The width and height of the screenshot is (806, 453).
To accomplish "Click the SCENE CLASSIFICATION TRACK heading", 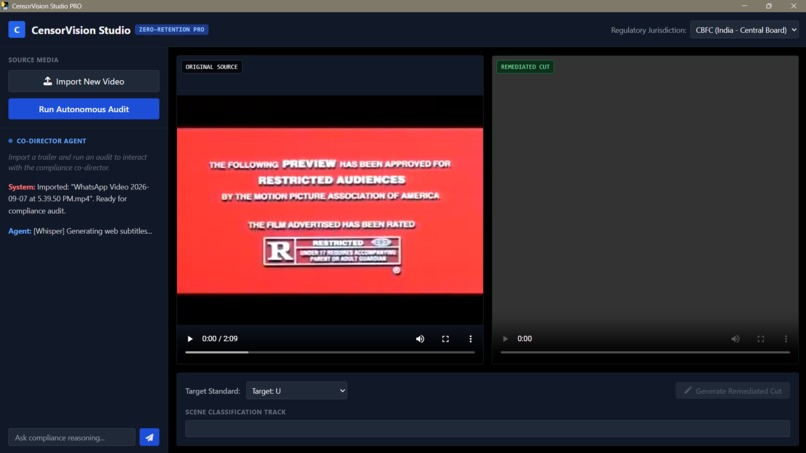I will click(235, 412).
